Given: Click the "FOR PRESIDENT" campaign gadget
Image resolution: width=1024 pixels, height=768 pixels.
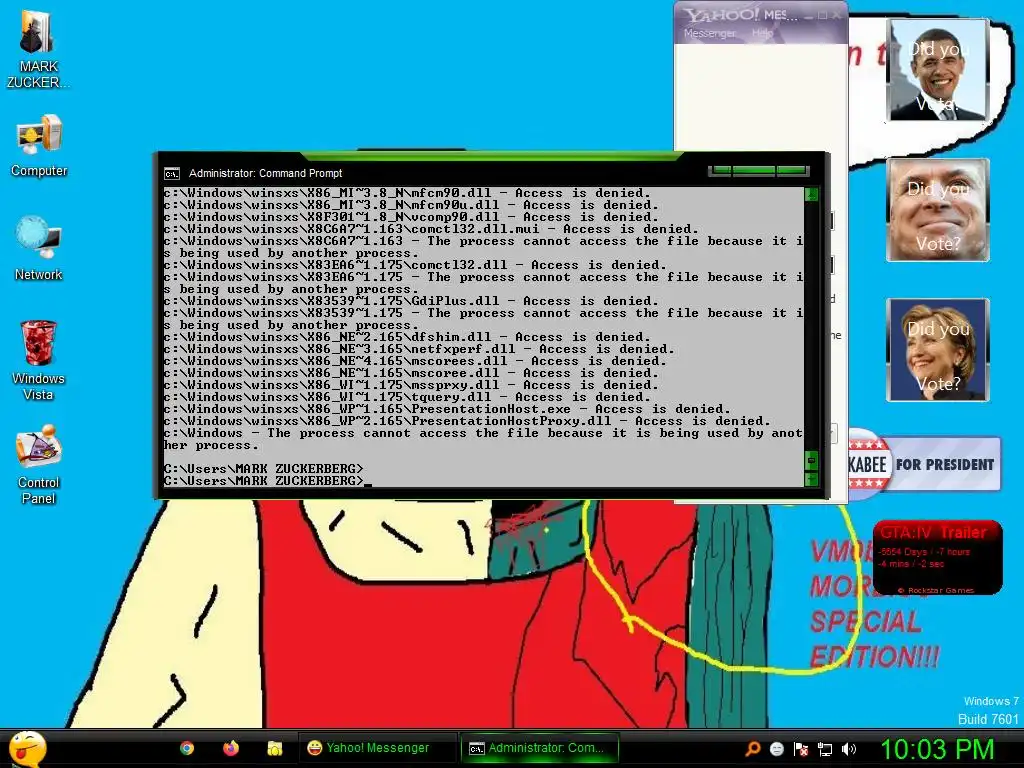Looking at the screenshot, I should 924,464.
